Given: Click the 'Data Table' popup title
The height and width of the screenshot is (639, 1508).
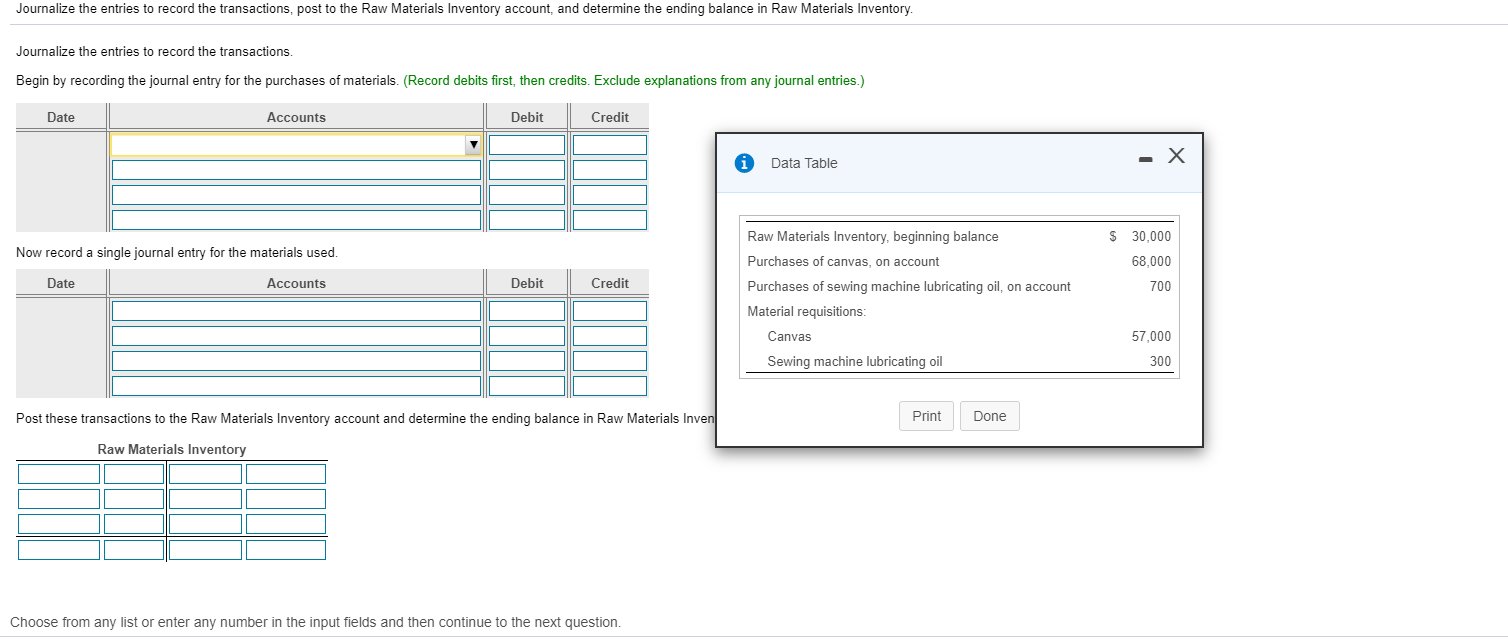Looking at the screenshot, I should point(804,163).
